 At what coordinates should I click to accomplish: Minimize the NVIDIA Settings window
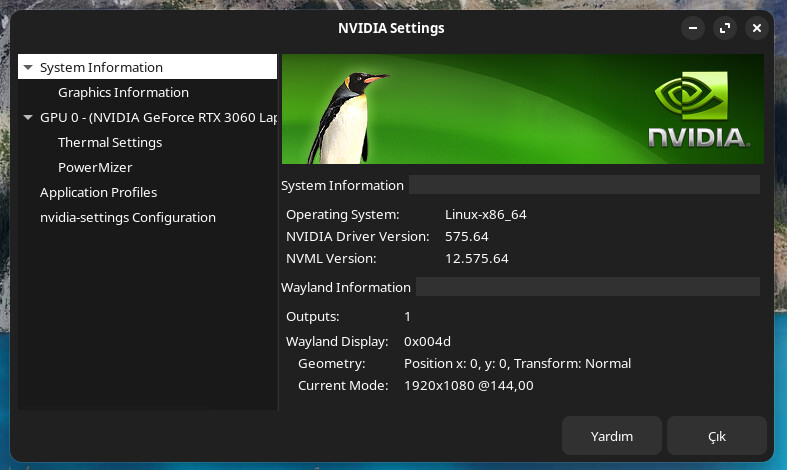coord(693,28)
